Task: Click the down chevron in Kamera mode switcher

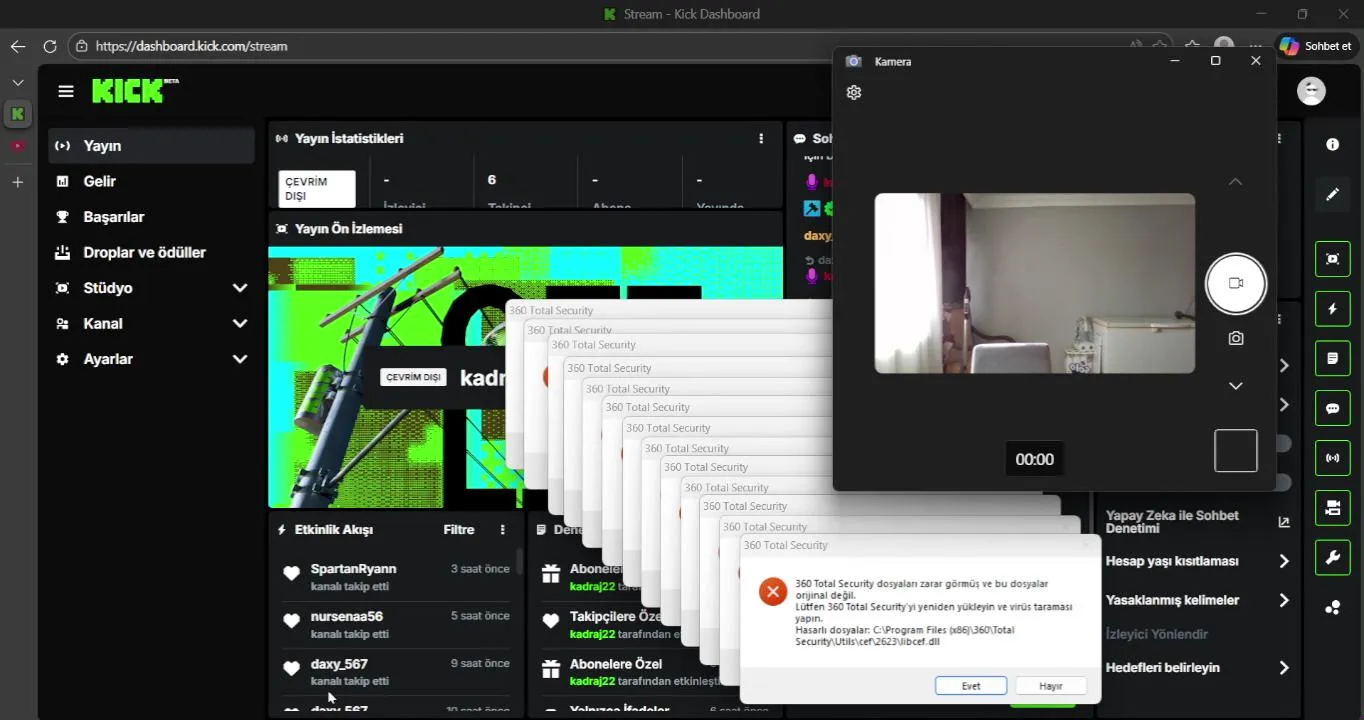Action: (x=1236, y=386)
